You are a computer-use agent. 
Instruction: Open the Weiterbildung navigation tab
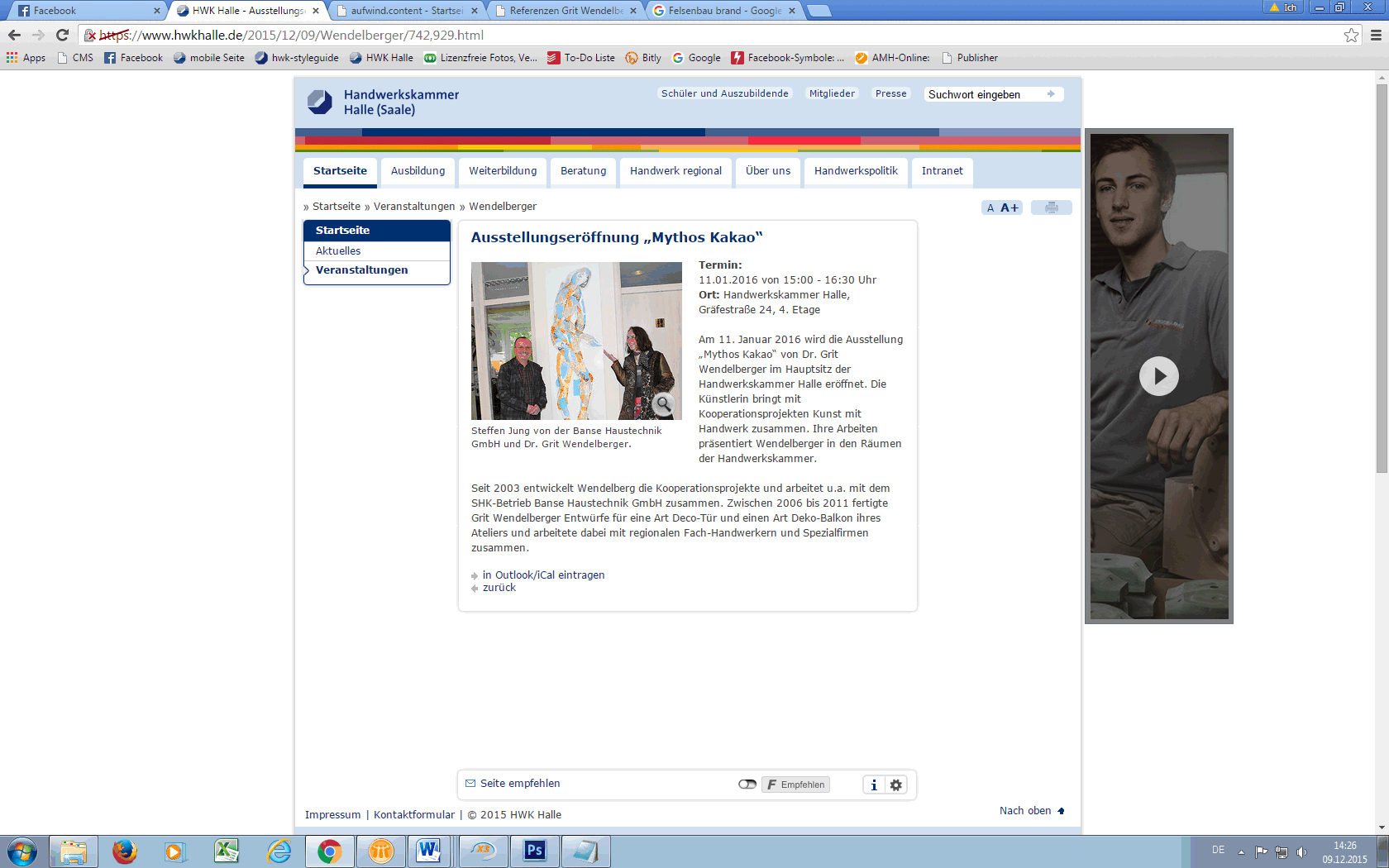click(503, 171)
